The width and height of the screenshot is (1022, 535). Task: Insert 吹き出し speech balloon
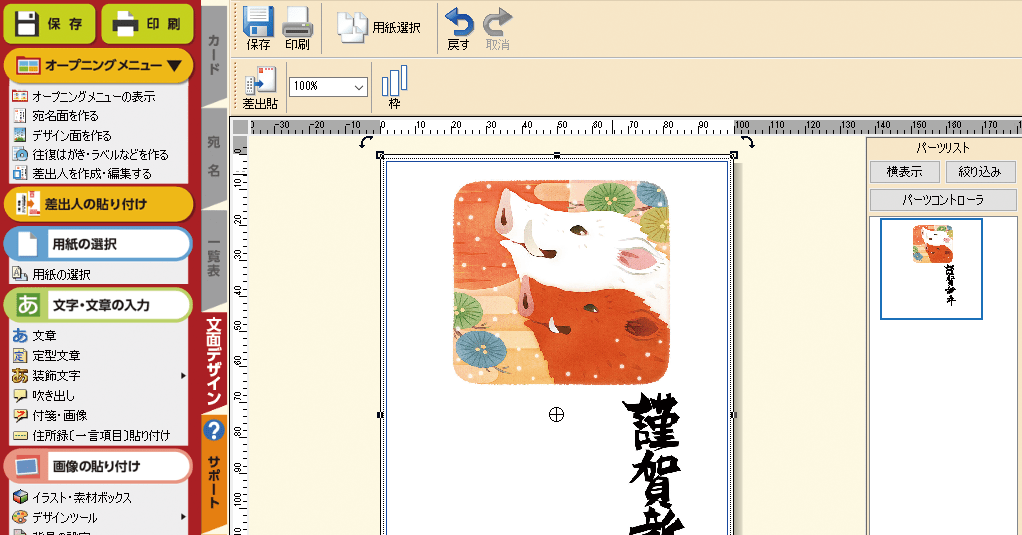click(53, 396)
